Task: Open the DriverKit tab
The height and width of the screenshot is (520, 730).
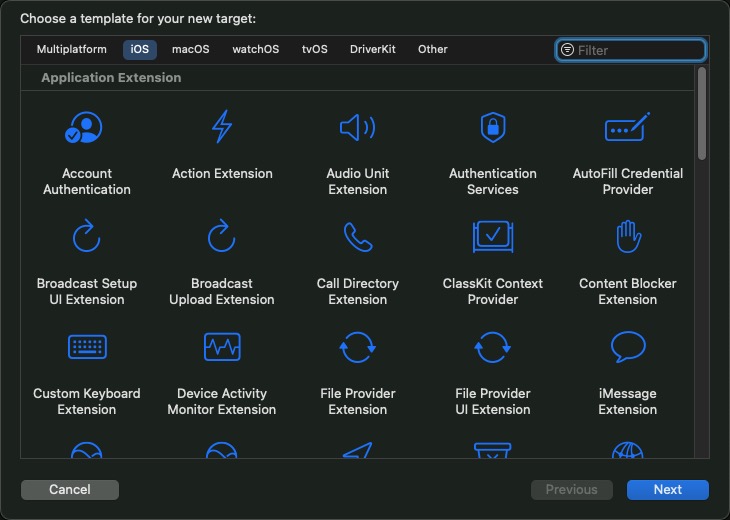Action: (x=372, y=49)
